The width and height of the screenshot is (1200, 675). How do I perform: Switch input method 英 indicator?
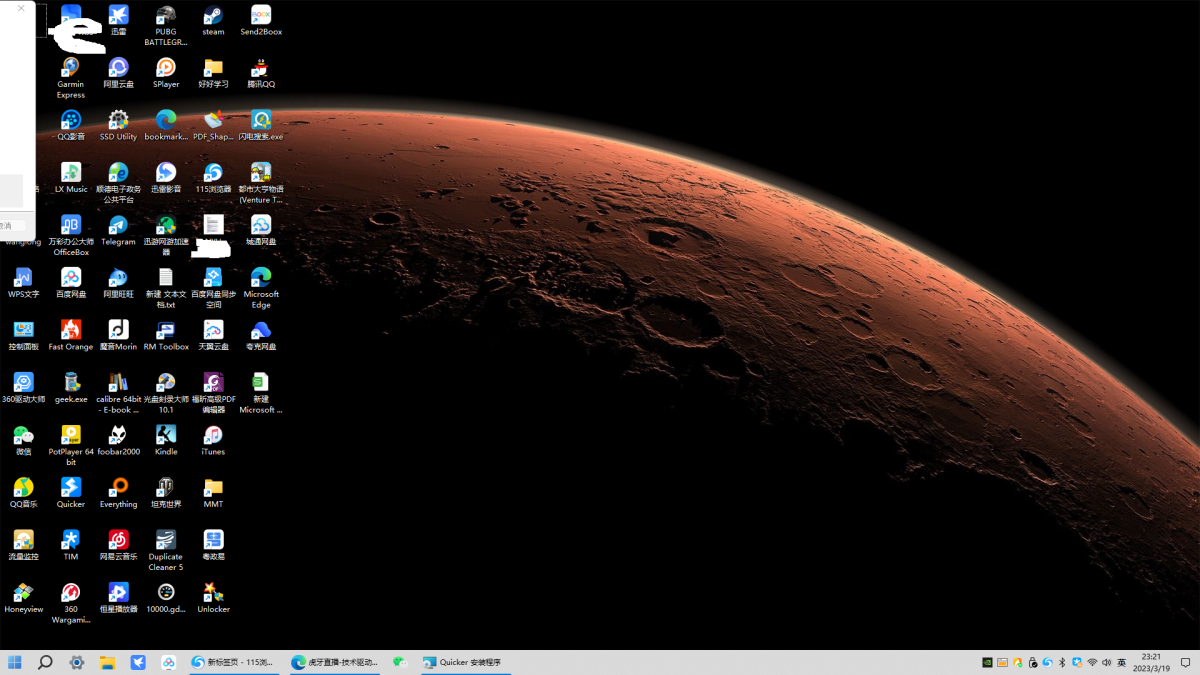pyautogui.click(x=1122, y=662)
